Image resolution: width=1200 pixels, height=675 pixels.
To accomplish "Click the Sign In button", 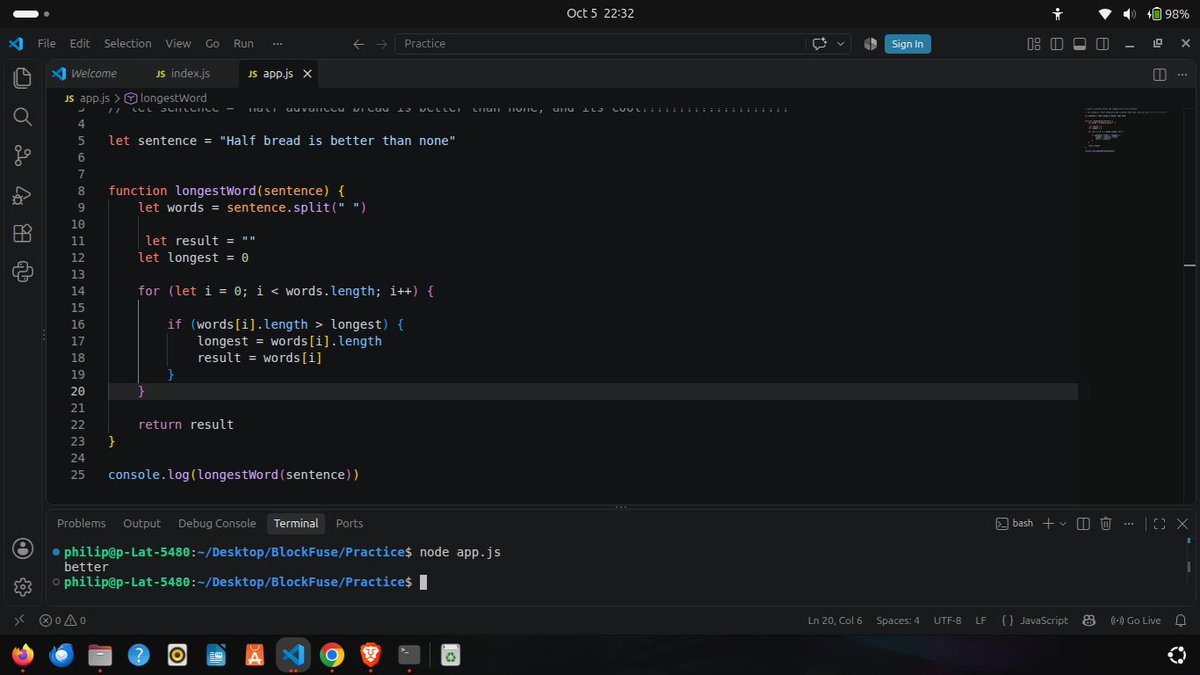I will [x=907, y=44].
